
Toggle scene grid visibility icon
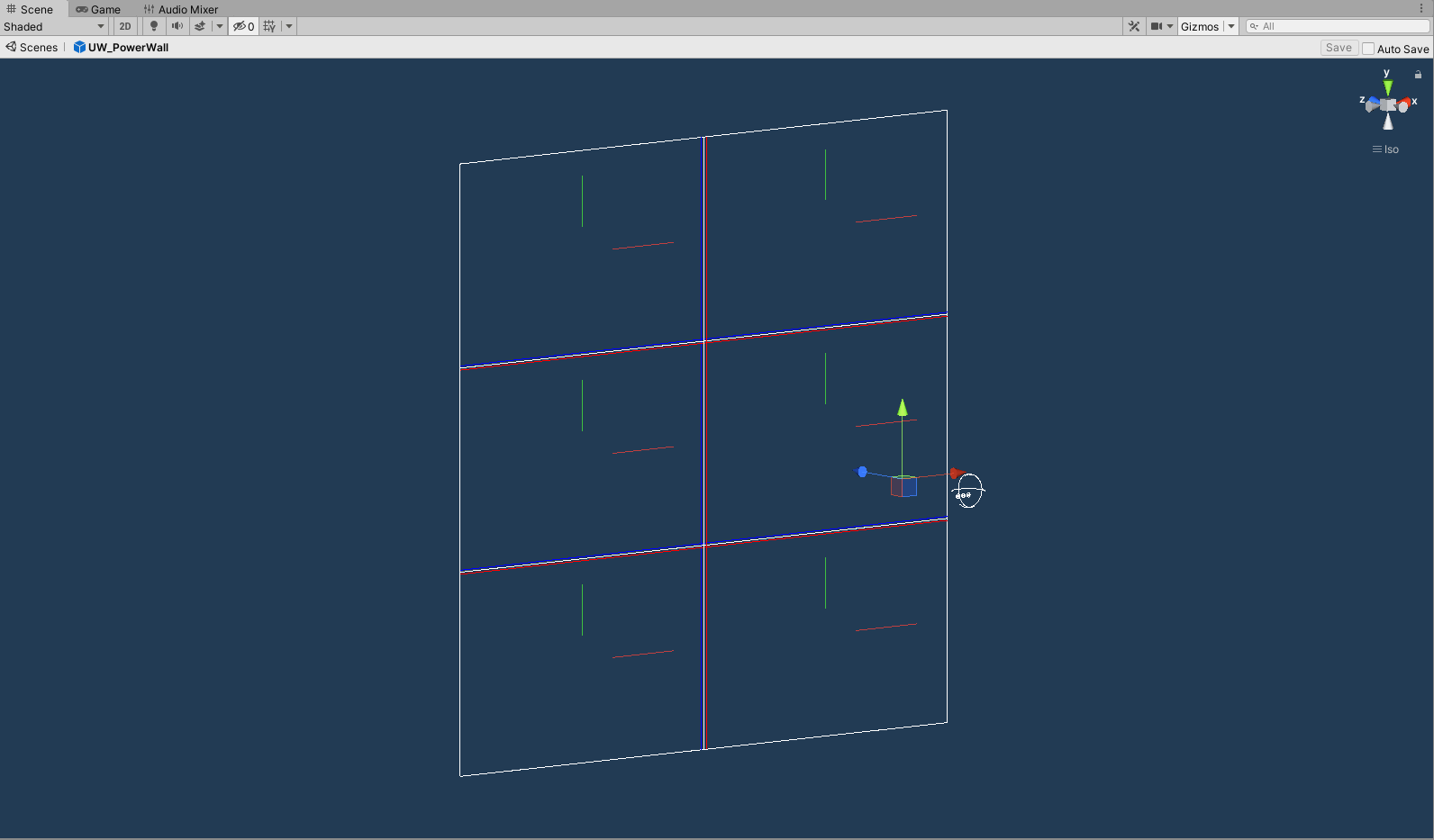click(269, 26)
